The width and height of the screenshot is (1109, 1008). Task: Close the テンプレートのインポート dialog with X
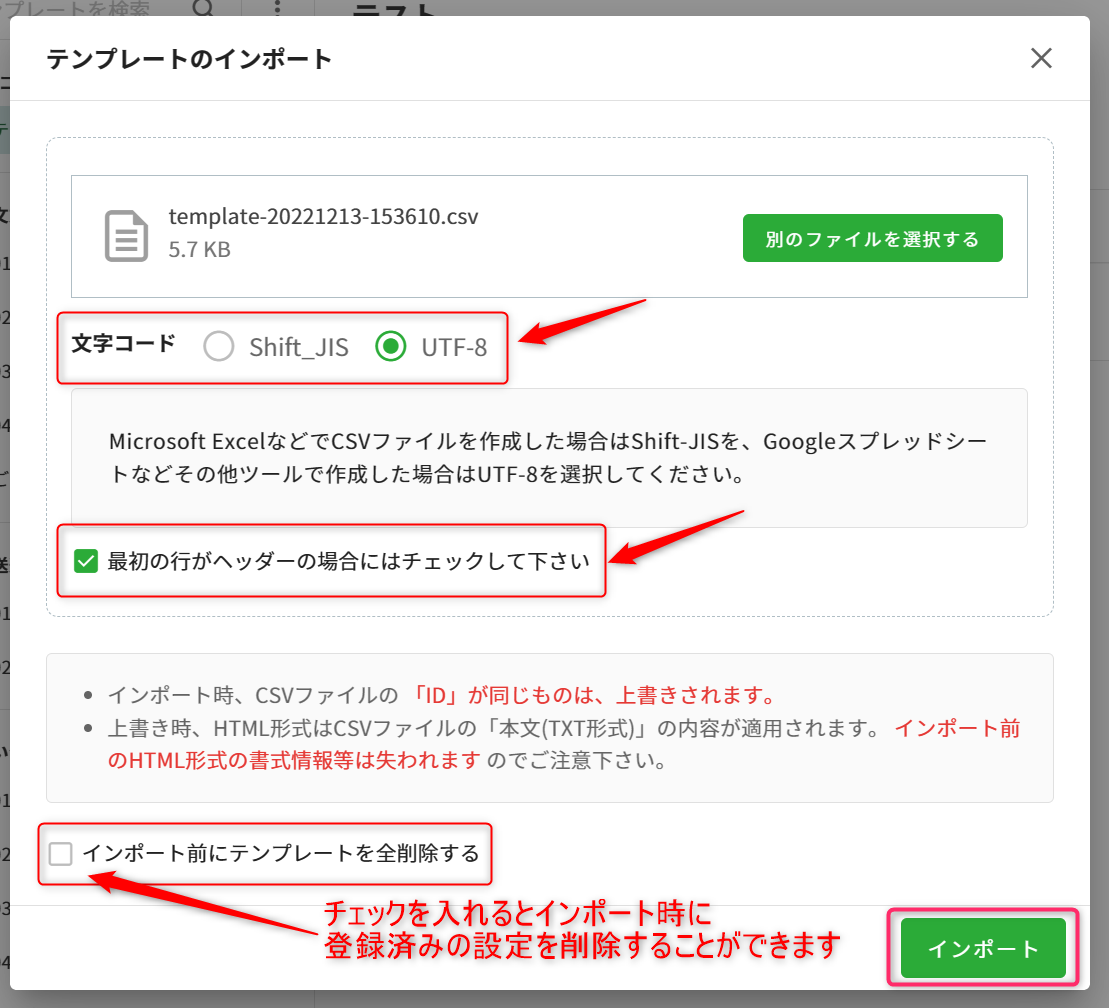[1041, 59]
